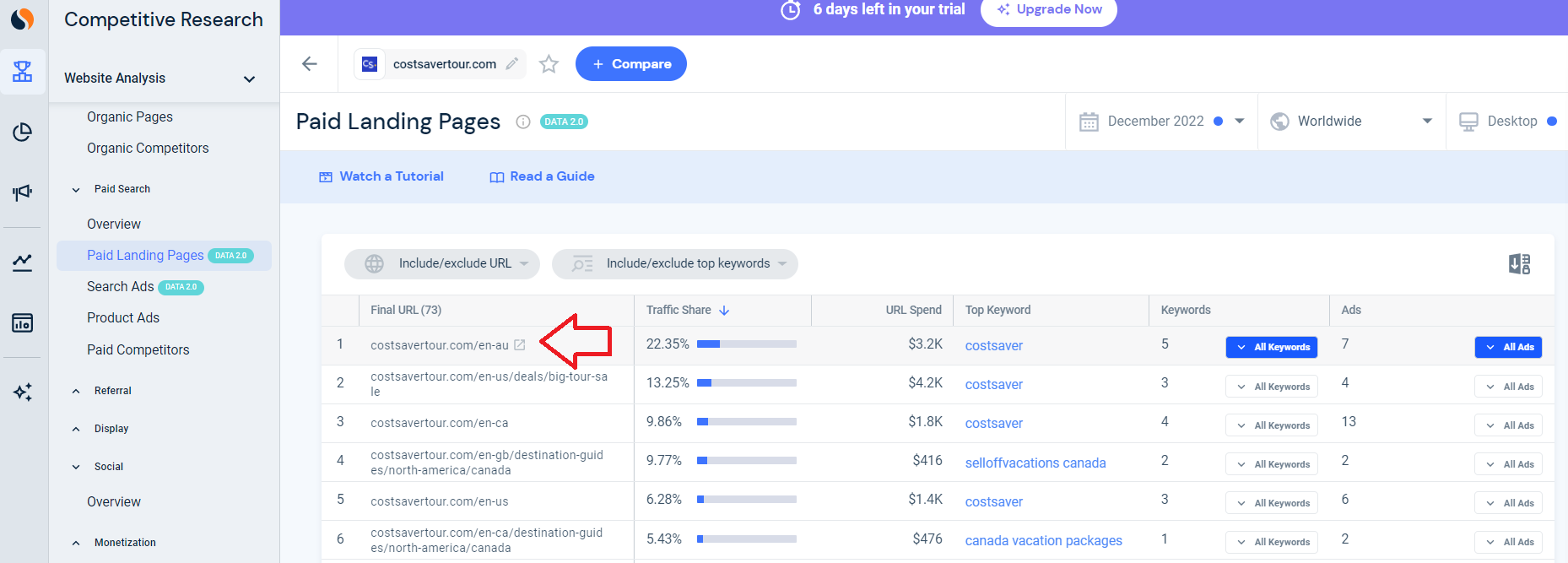This screenshot has height=563, width=1568.
Task: Click the Upgrade Now button
Action: coord(1049,10)
